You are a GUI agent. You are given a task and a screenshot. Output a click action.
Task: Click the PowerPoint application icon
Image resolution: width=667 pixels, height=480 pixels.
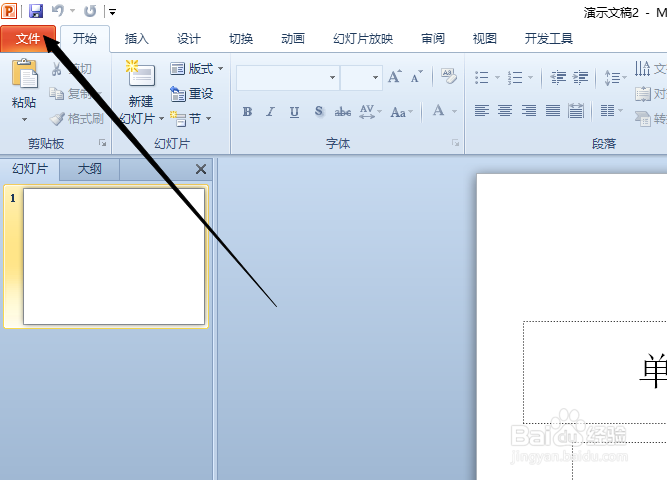coord(9,11)
